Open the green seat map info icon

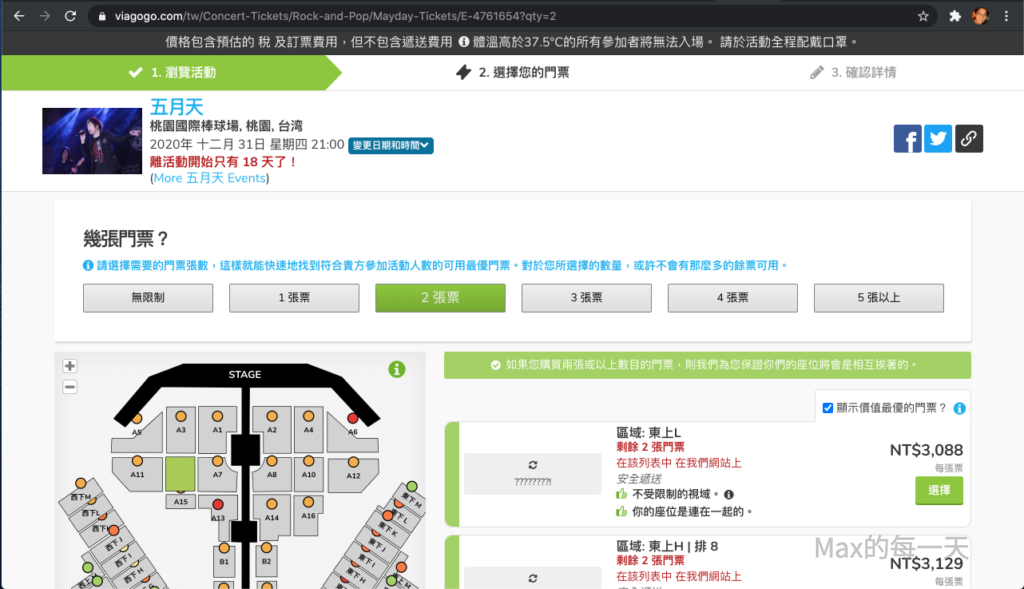click(x=397, y=370)
